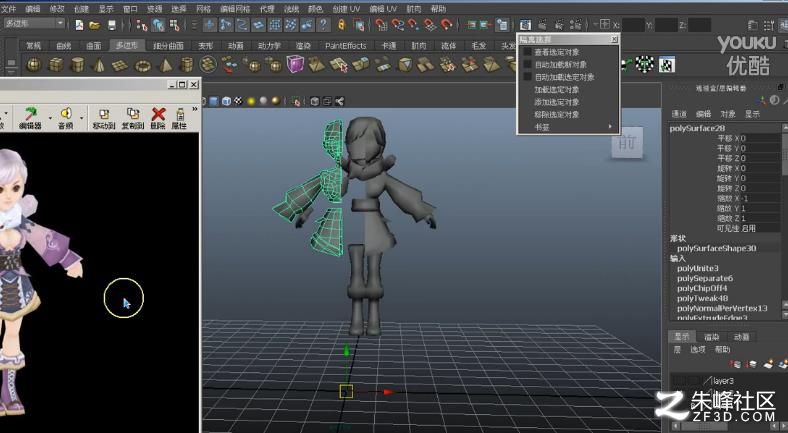Click the red X delete icon
788x433 pixels.
[158, 115]
